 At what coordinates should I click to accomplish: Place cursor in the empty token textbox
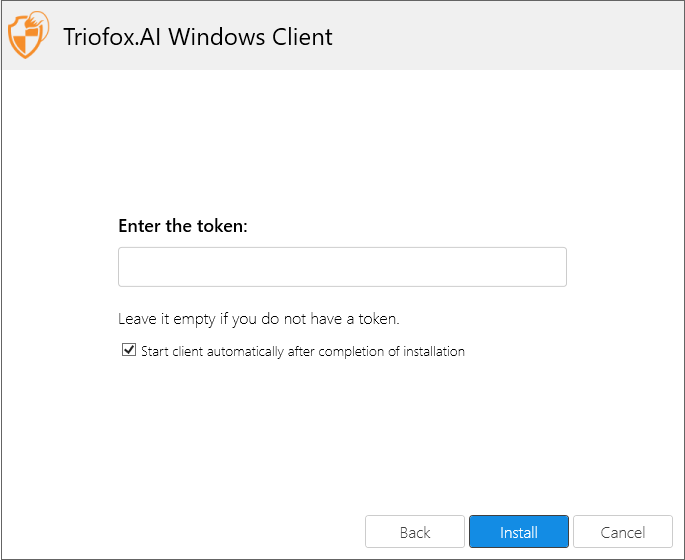(342, 267)
